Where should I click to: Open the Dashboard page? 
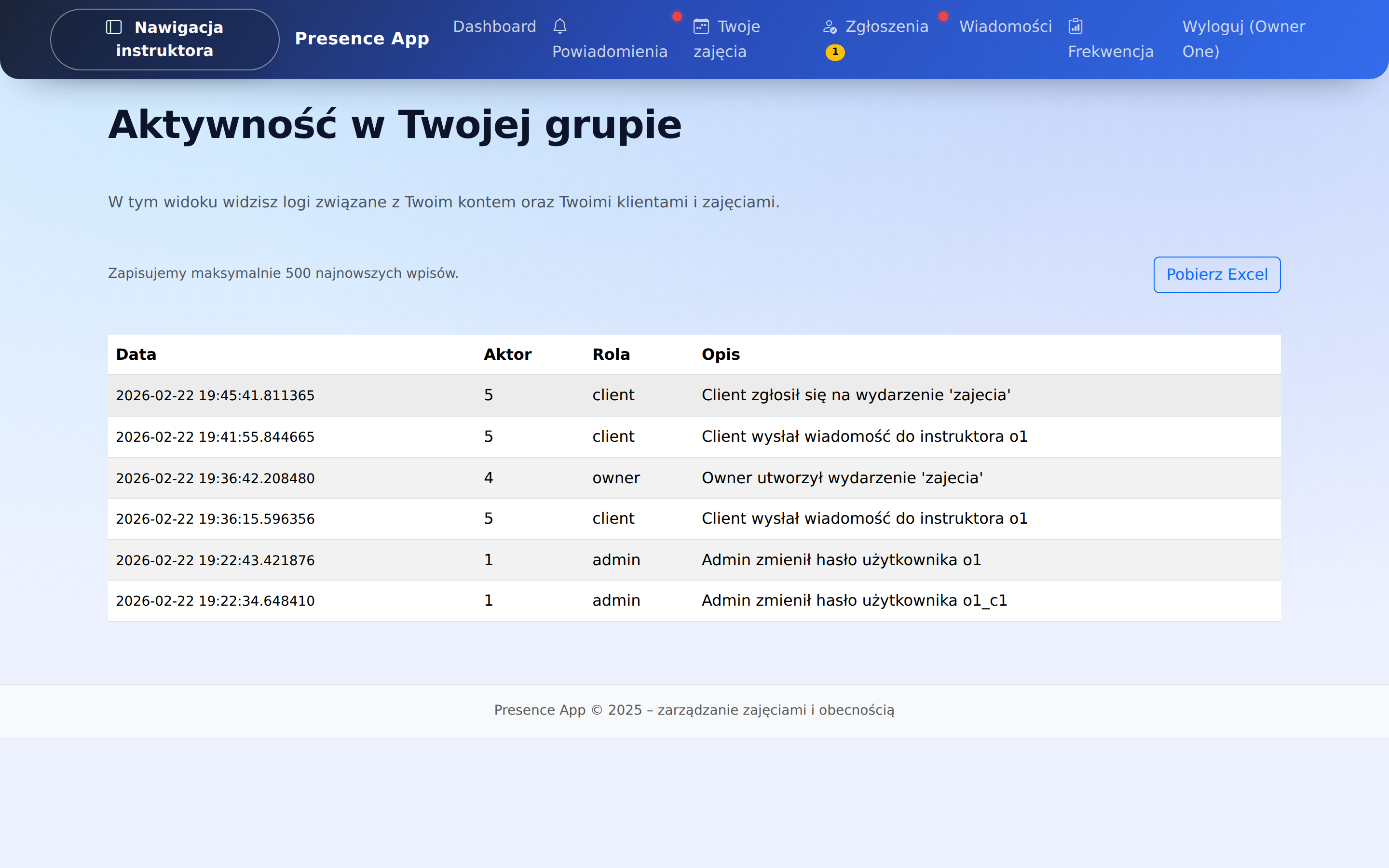click(x=494, y=27)
